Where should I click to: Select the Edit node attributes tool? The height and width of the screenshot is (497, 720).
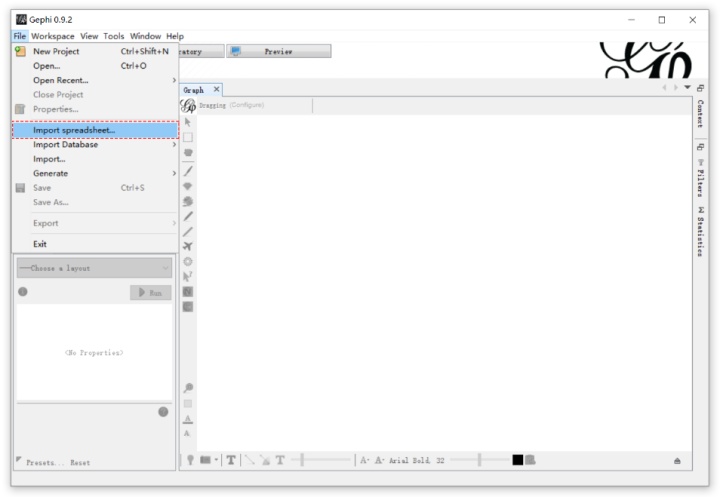tap(187, 277)
